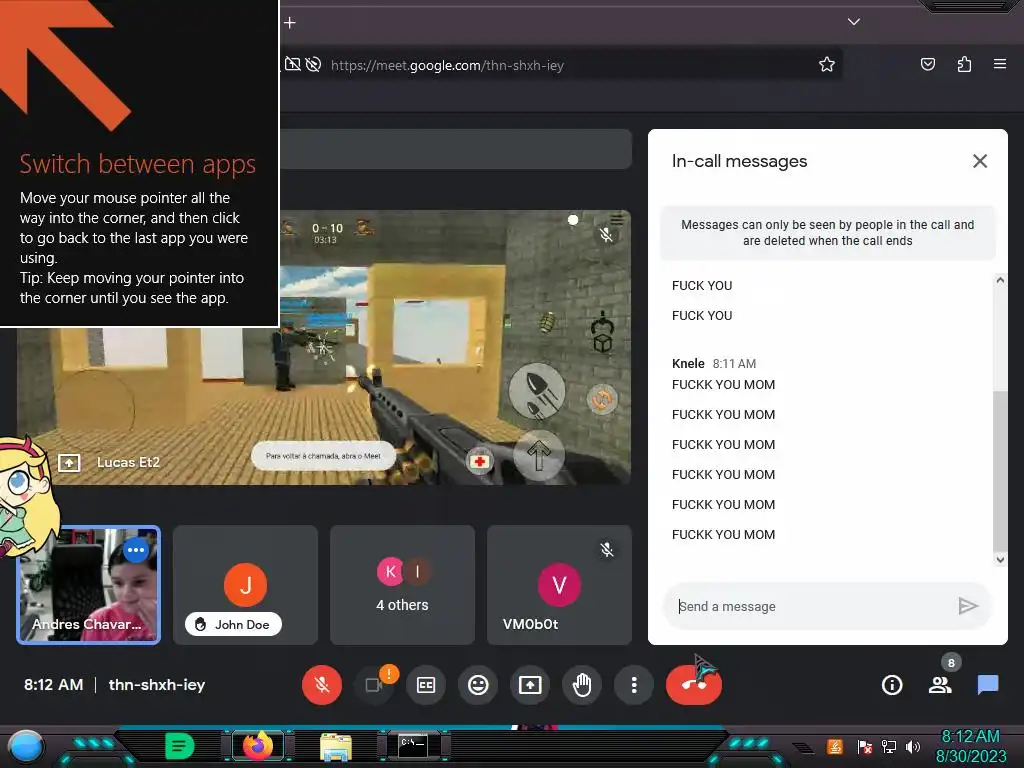
Task: Click the grenade icon in game stream
Action: (547, 321)
